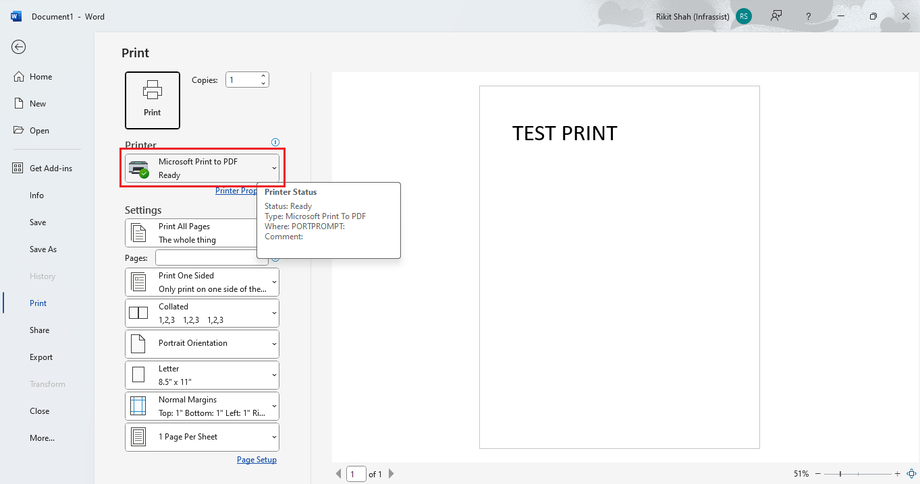
Task: Click the feedback person icon in title bar
Action: [x=776, y=16]
